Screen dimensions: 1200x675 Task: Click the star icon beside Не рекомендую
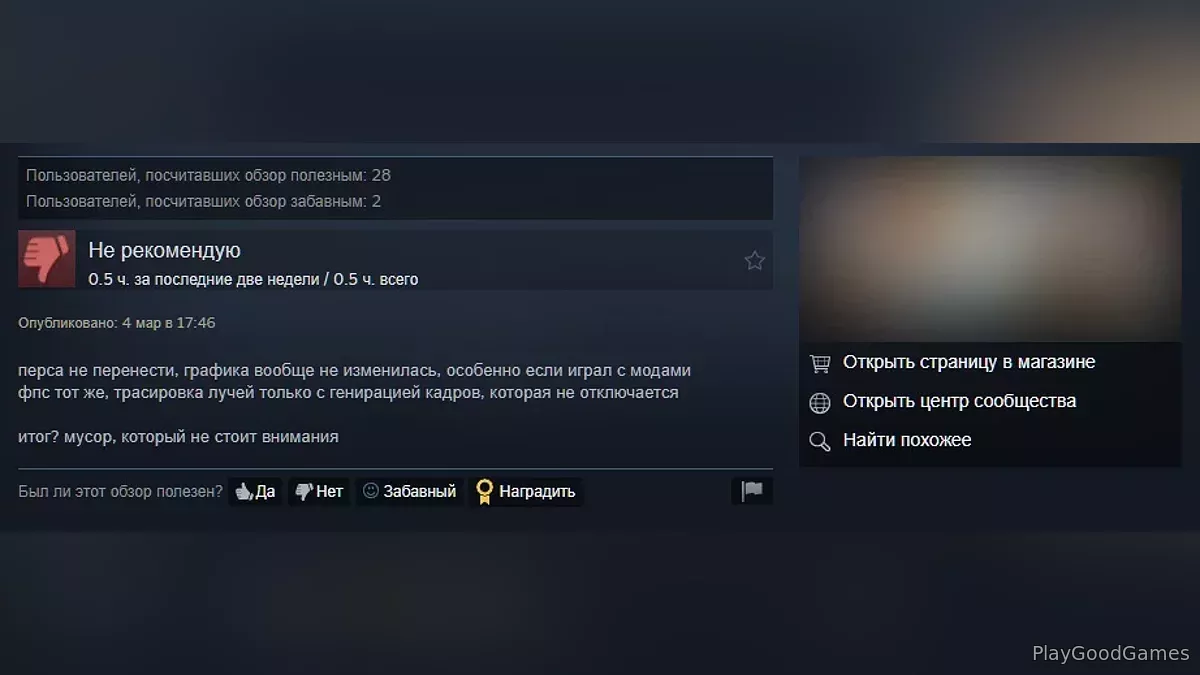click(754, 261)
